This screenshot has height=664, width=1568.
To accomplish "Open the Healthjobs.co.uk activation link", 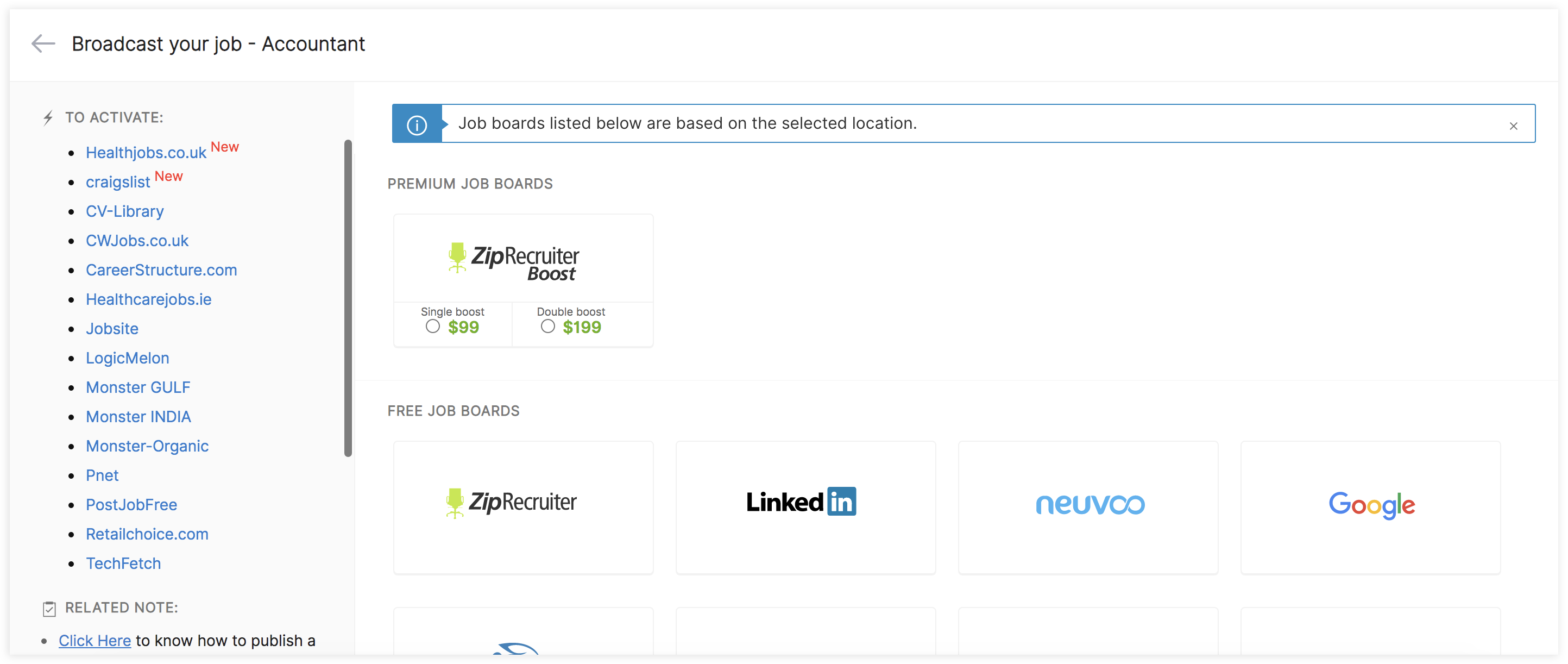I will pyautogui.click(x=146, y=153).
